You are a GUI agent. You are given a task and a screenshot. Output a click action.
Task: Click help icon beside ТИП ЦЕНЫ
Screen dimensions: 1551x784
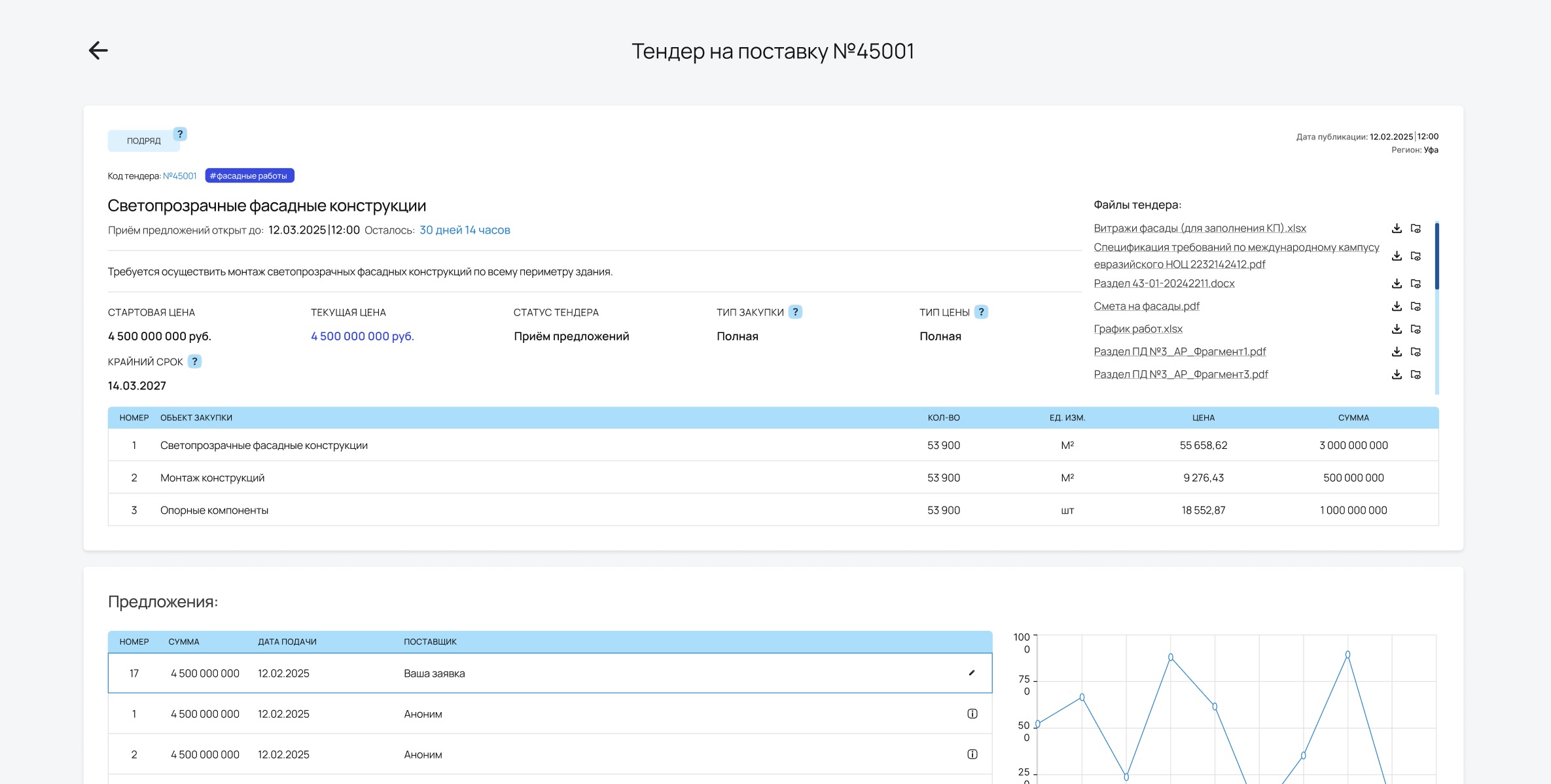coord(981,312)
